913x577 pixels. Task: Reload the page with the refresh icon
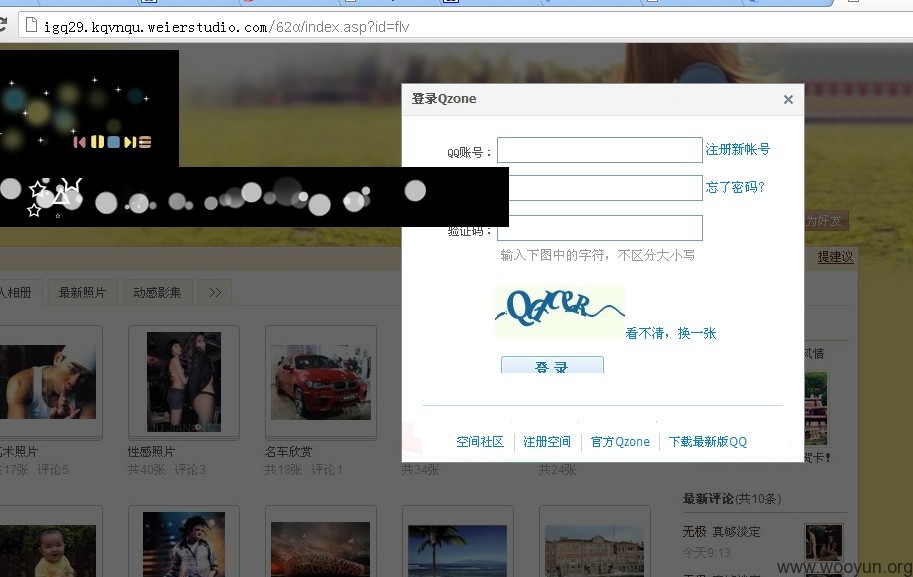[3, 25]
